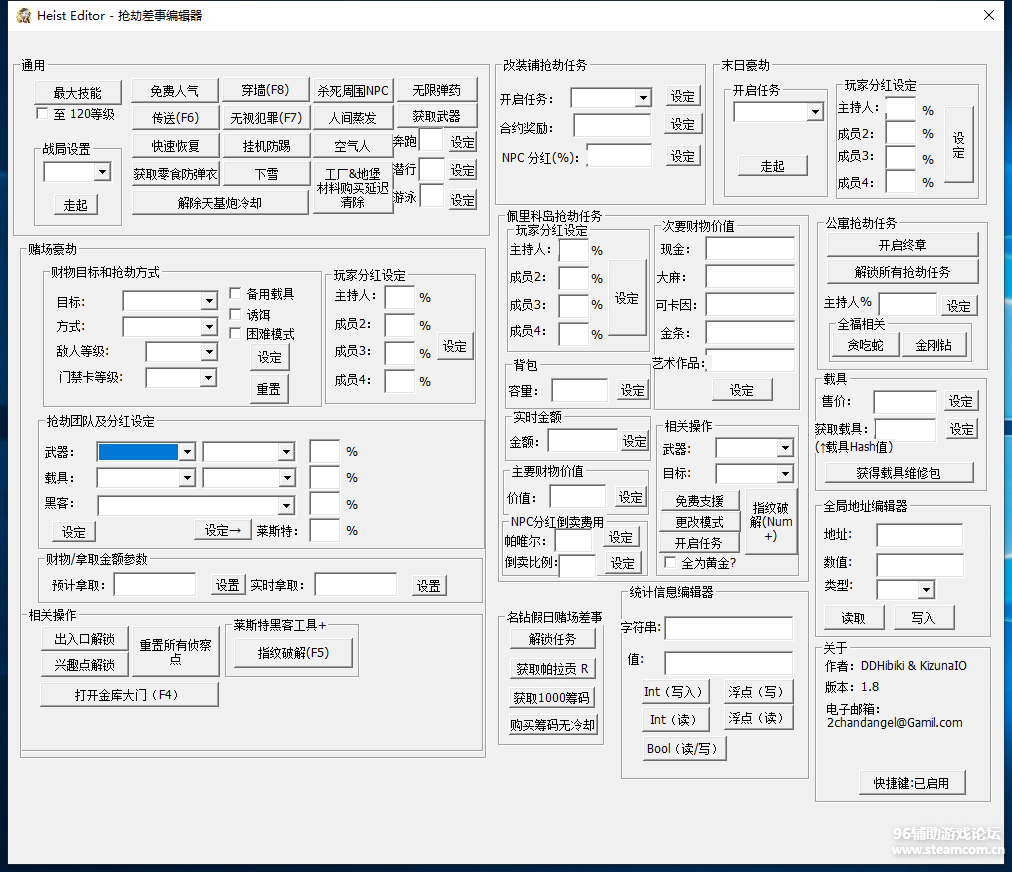Open the 黑客 selection dropdown
Viewport: 1012px width, 872px height.
pyautogui.click(x=286, y=505)
